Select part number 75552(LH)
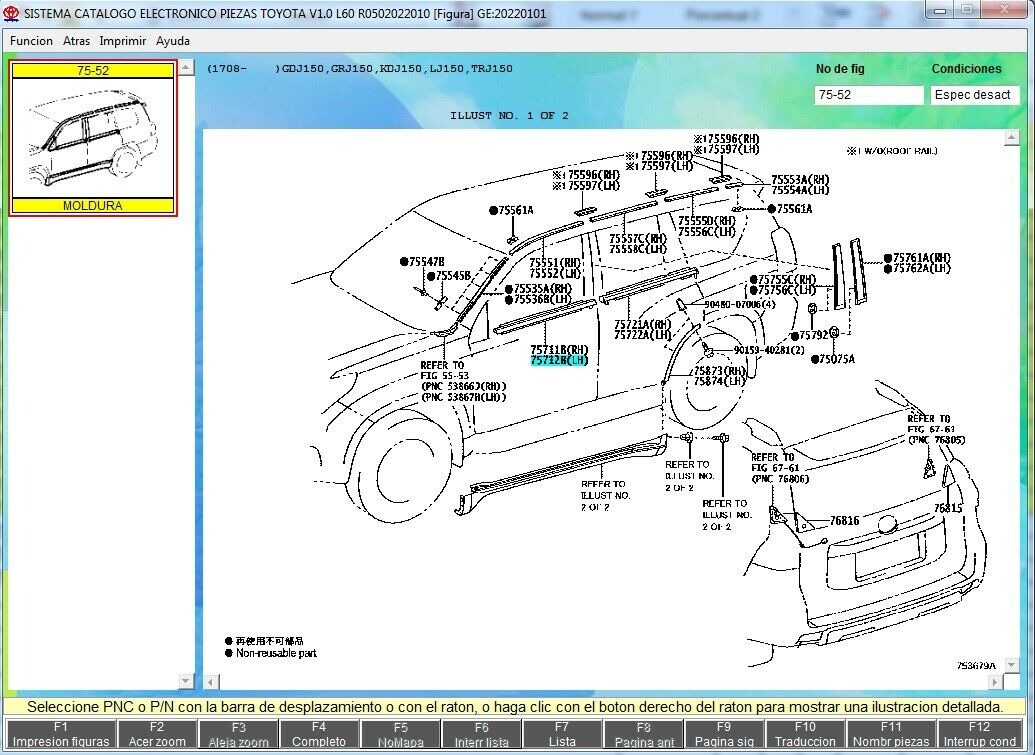 (554, 273)
